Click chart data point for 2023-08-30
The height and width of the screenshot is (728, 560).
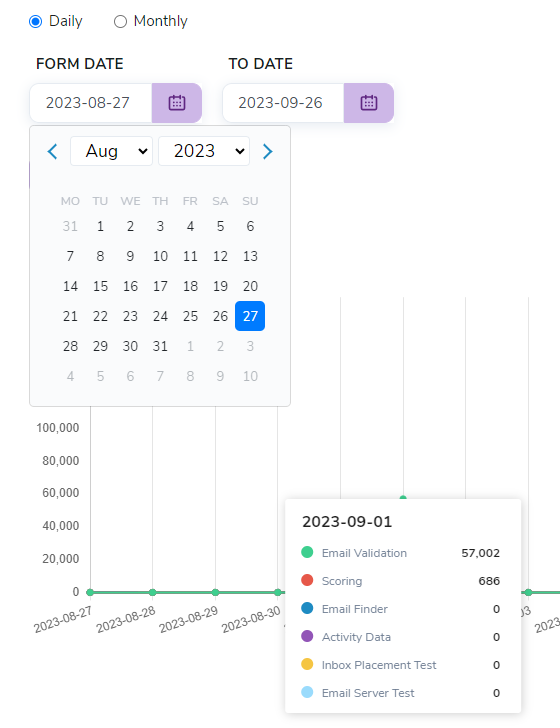pos(278,592)
